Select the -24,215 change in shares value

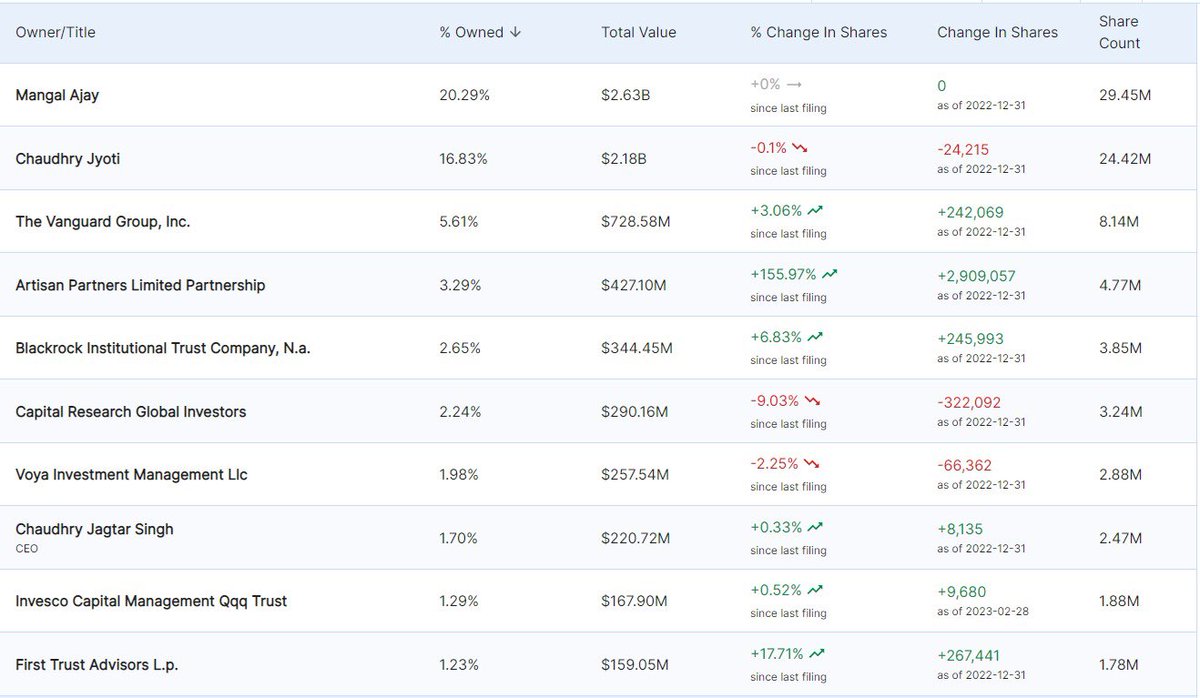coord(963,149)
